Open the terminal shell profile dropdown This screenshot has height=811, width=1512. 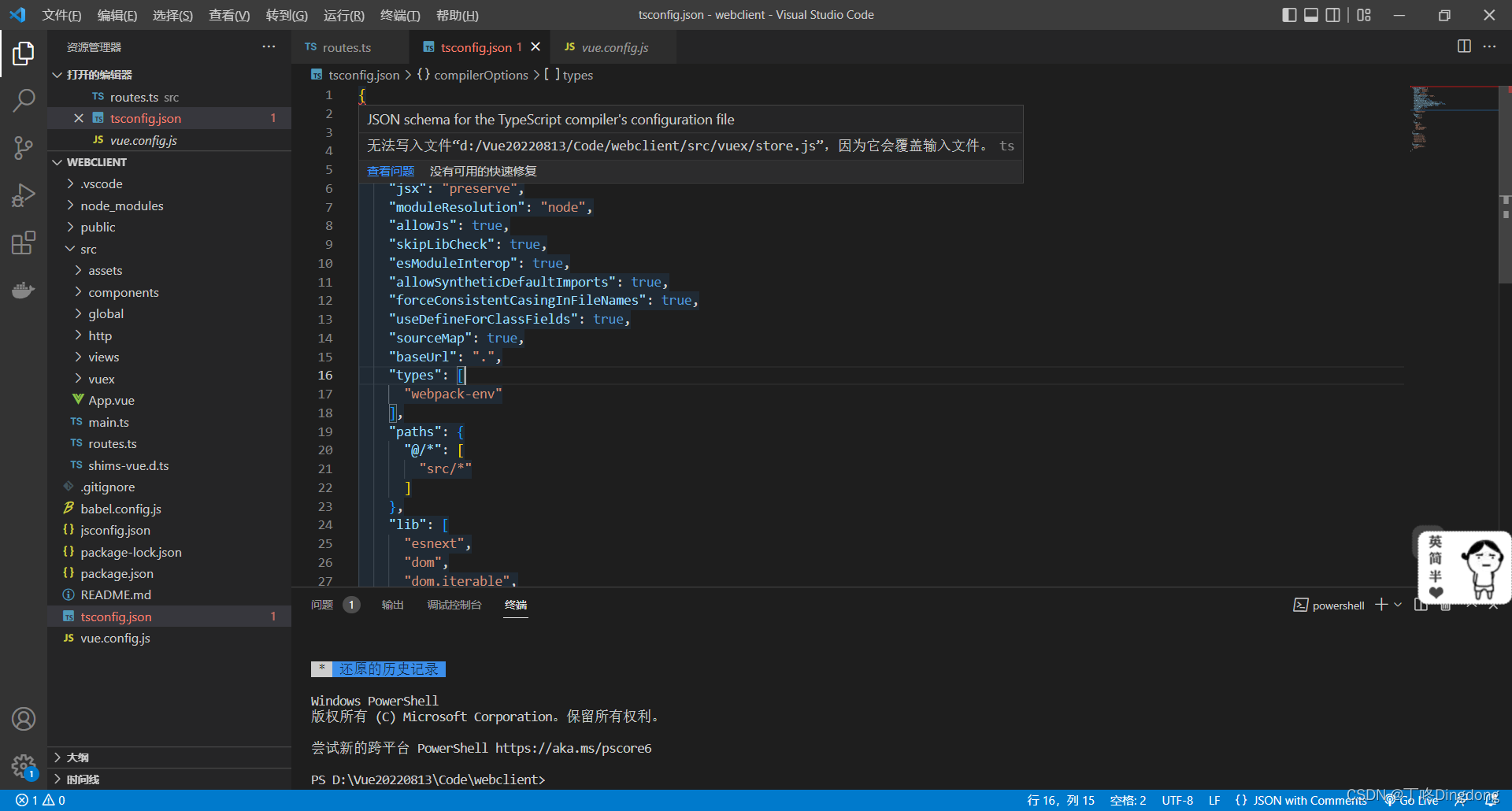tap(1399, 605)
